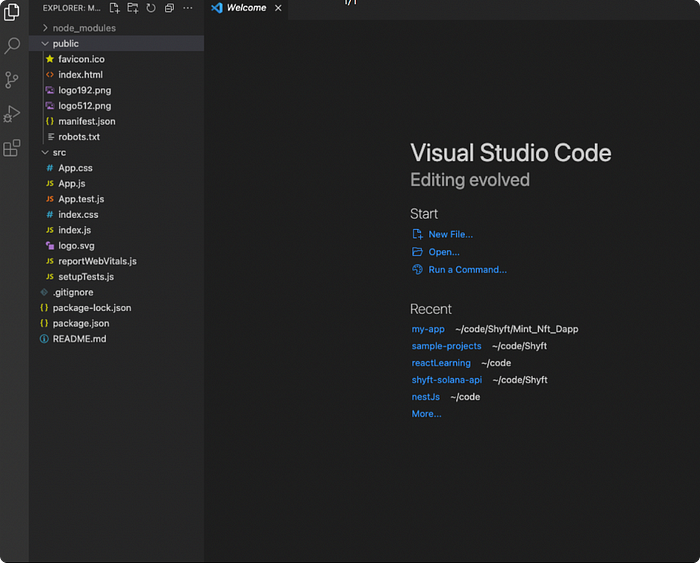Image resolution: width=700 pixels, height=563 pixels.
Task: Open the Search view in activity bar
Action: (x=13, y=46)
